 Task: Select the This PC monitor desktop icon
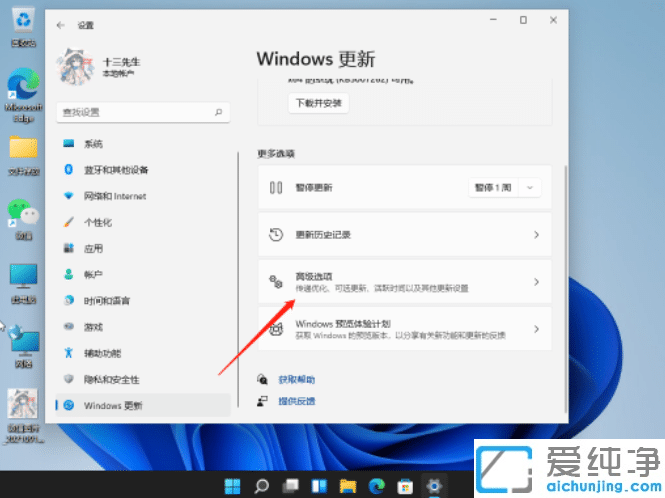coord(24,283)
